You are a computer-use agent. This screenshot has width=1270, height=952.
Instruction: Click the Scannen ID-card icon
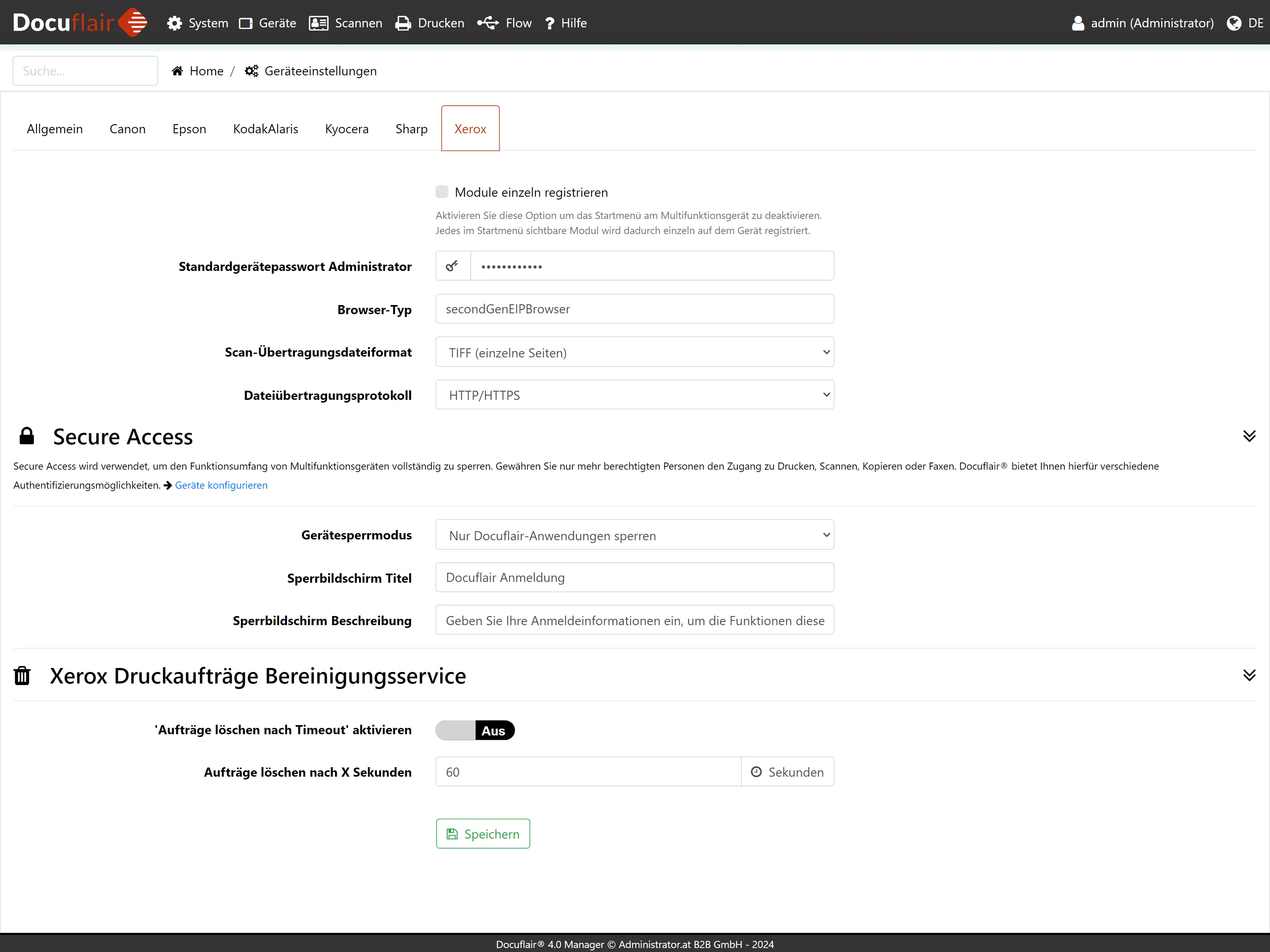pyautogui.click(x=318, y=23)
